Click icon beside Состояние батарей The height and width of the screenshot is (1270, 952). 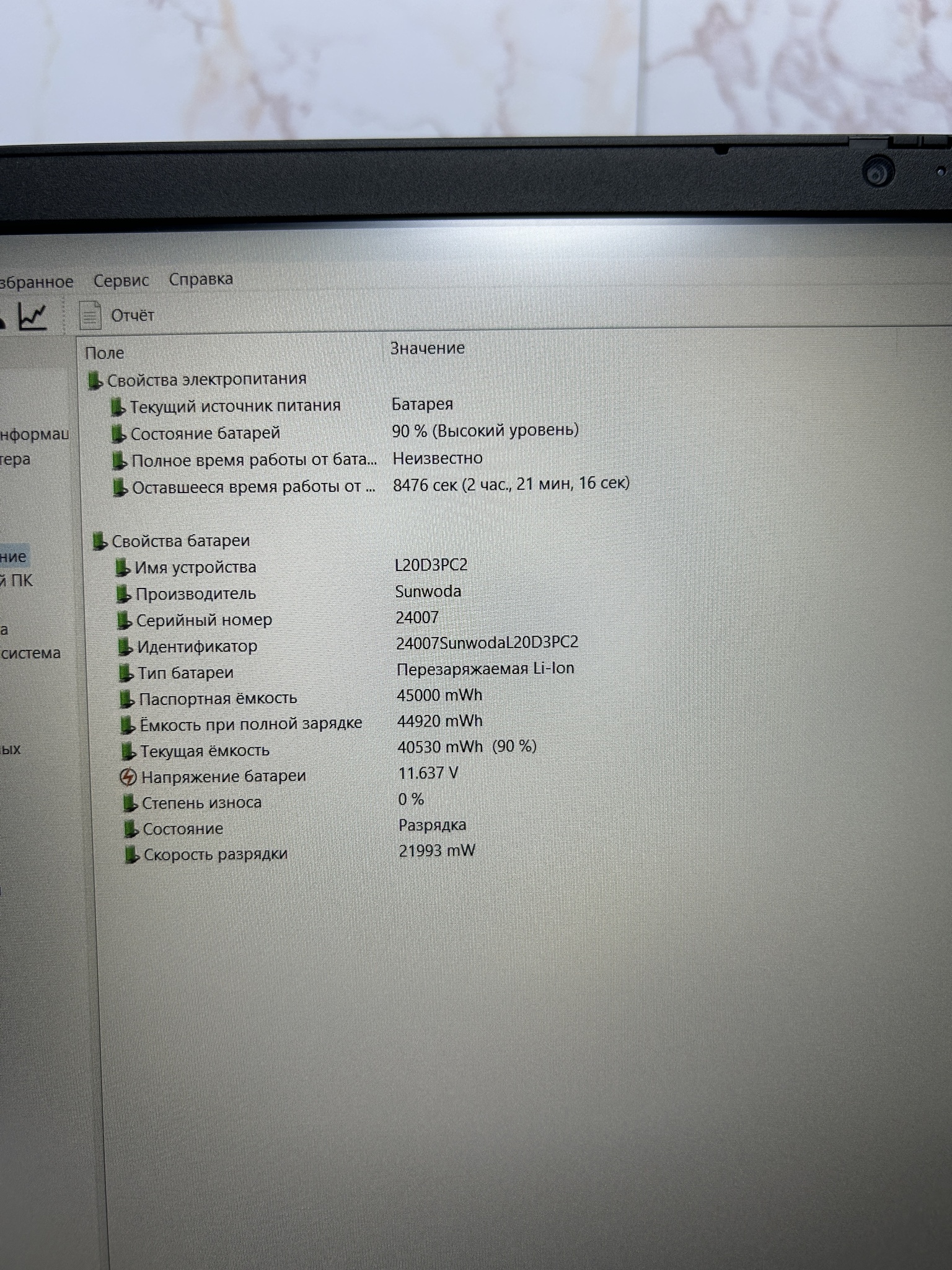(118, 433)
